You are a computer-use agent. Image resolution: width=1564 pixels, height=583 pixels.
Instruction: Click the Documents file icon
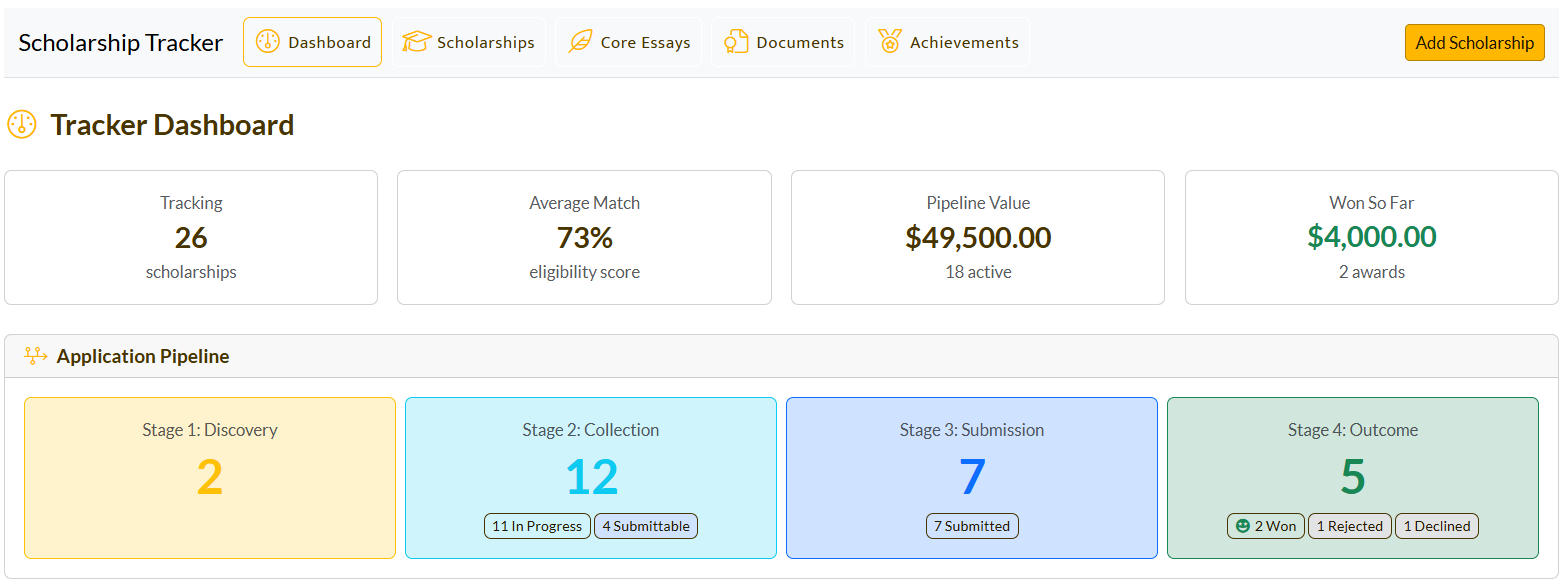[737, 42]
